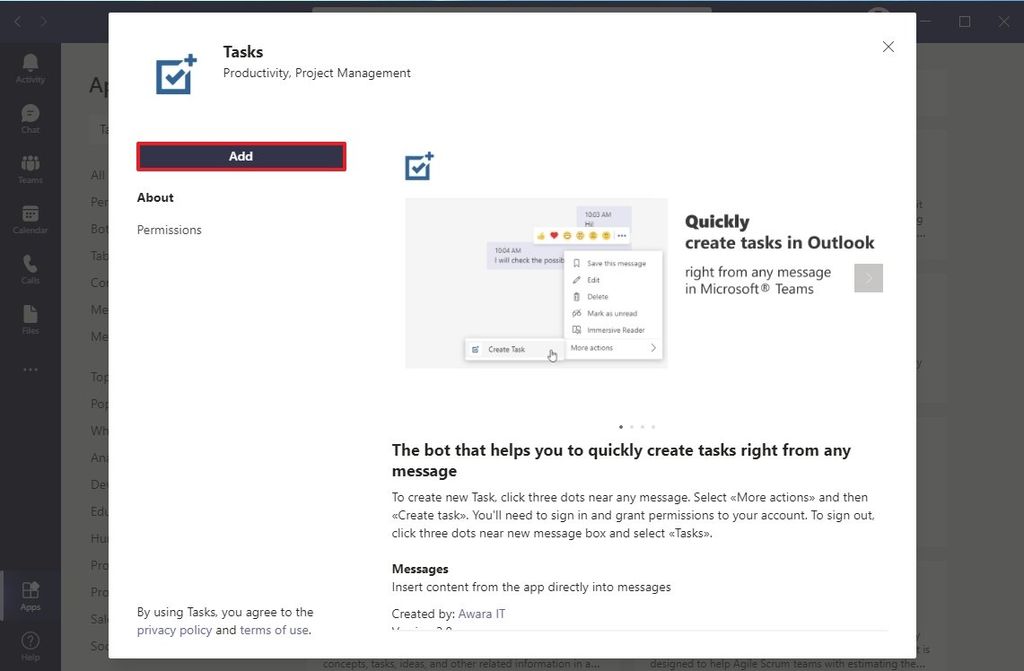Switch to the Permissions tab

169,230
